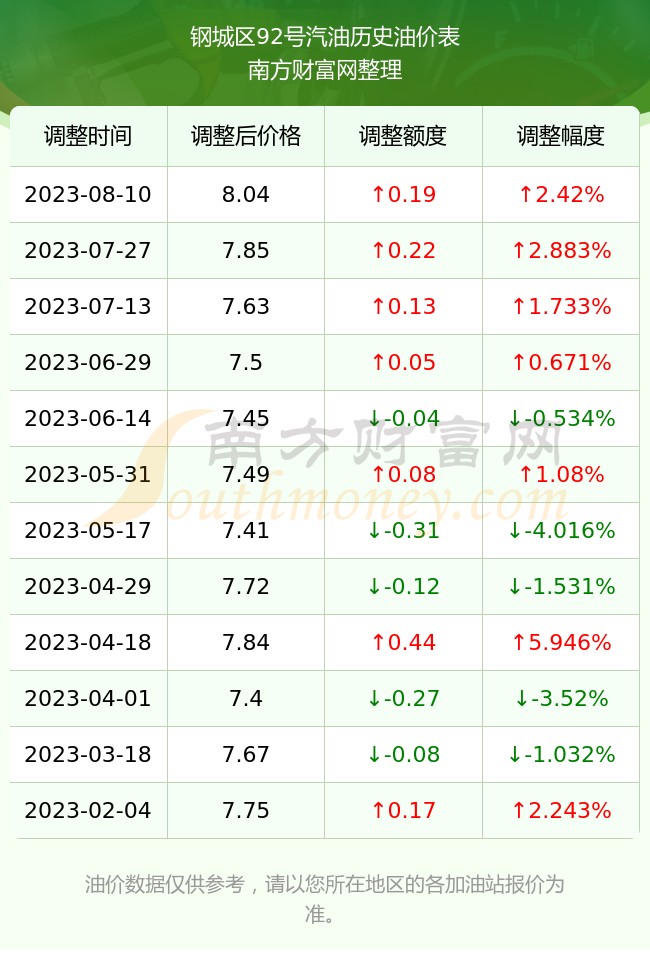Click the 7.72 price cell
Screen dimensions: 650x980
246,586
